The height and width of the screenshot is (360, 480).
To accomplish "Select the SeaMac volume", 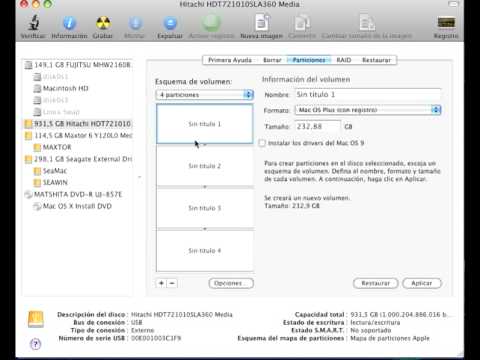I will pyautogui.click(x=50, y=171).
